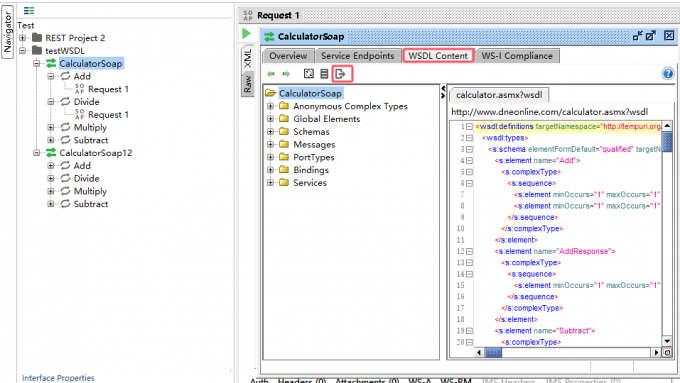680x383 pixels.
Task: Switch to the vertical Raw editor tab
Action: pyautogui.click(x=248, y=84)
